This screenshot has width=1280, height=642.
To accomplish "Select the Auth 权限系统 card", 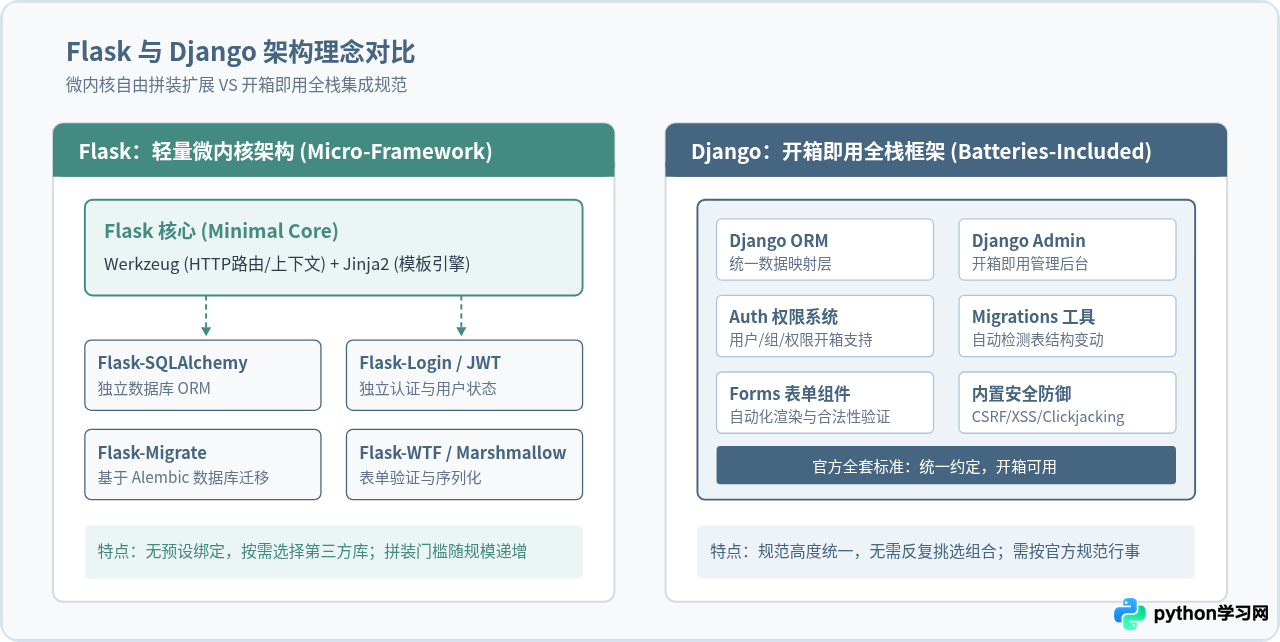I will coord(825,326).
